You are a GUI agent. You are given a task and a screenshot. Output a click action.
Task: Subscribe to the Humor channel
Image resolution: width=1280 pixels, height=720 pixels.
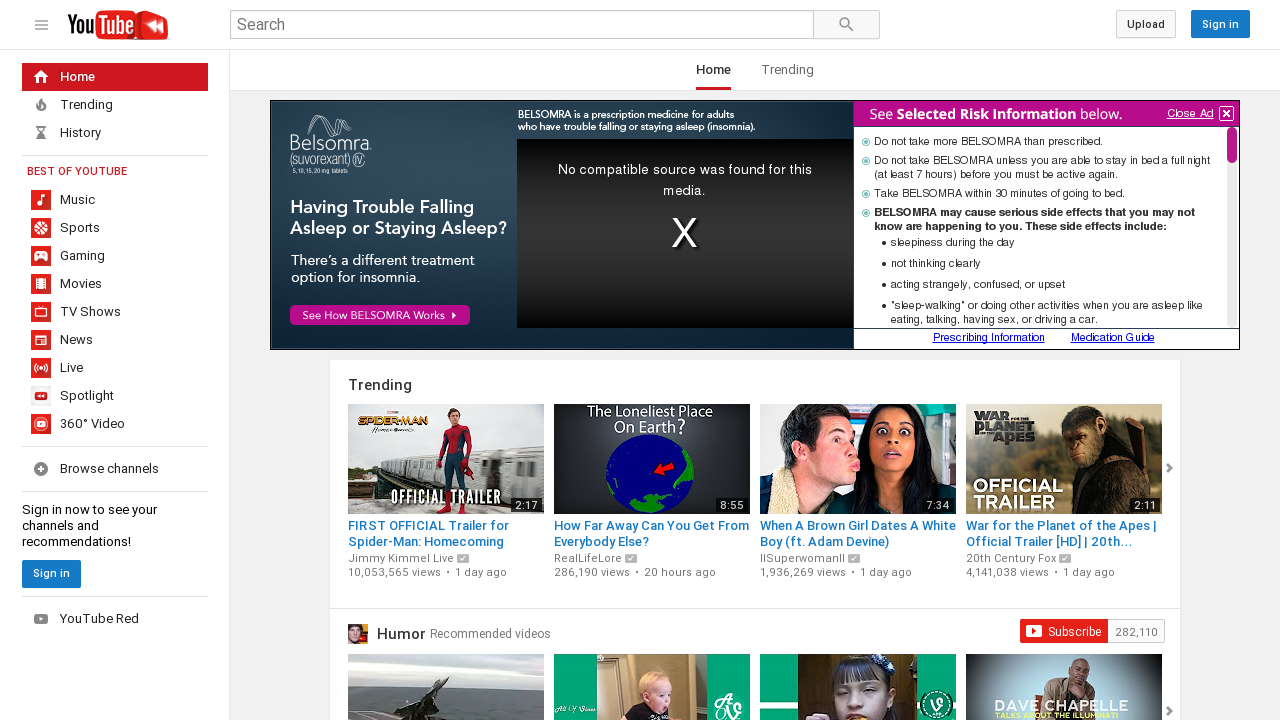(x=1064, y=631)
